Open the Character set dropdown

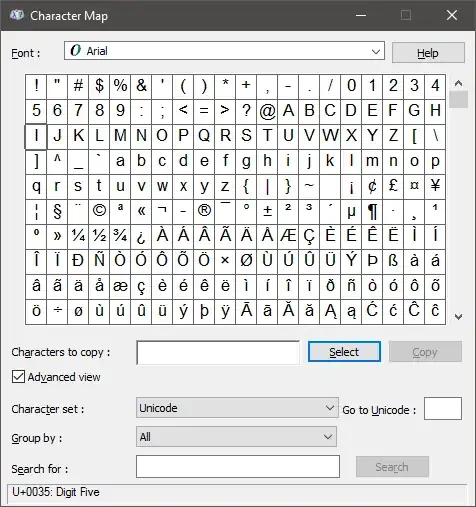pos(237,408)
